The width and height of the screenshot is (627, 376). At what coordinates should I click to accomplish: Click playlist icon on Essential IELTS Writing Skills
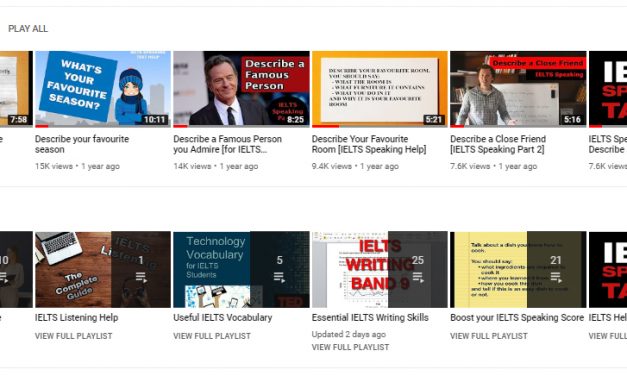[x=417, y=277]
